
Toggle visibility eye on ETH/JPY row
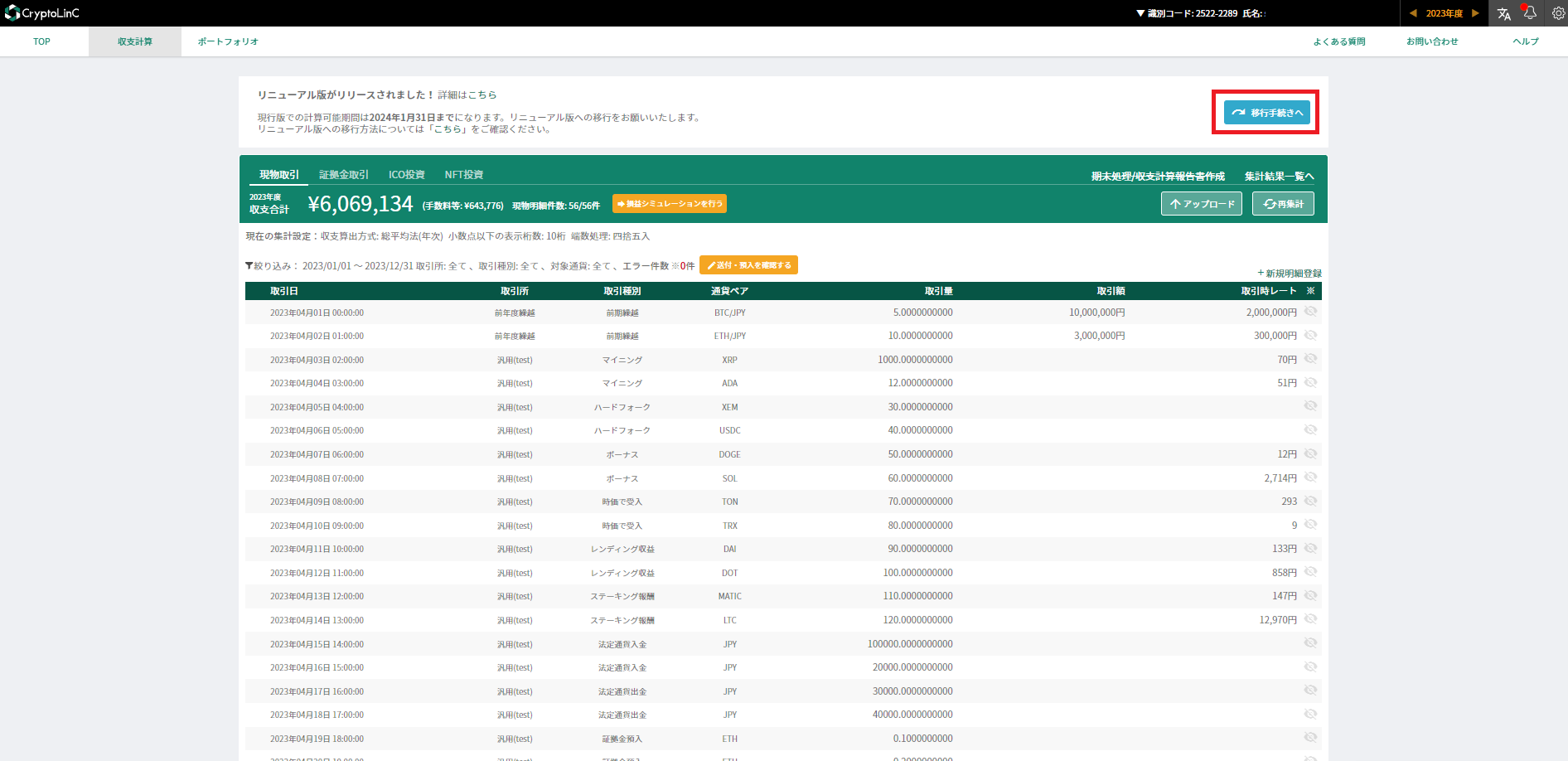(1310, 335)
